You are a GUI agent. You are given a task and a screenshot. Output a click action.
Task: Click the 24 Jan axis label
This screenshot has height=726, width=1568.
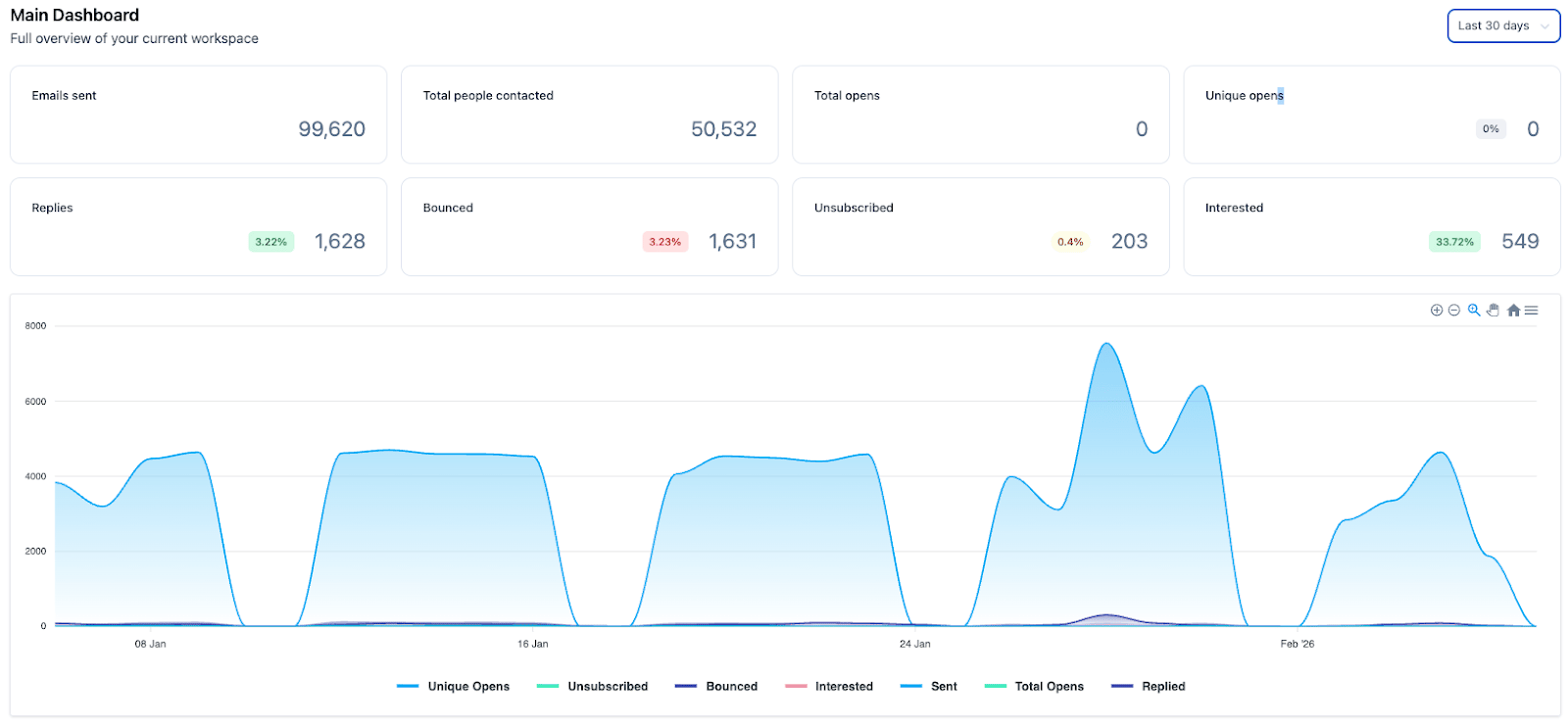pyautogui.click(x=915, y=645)
